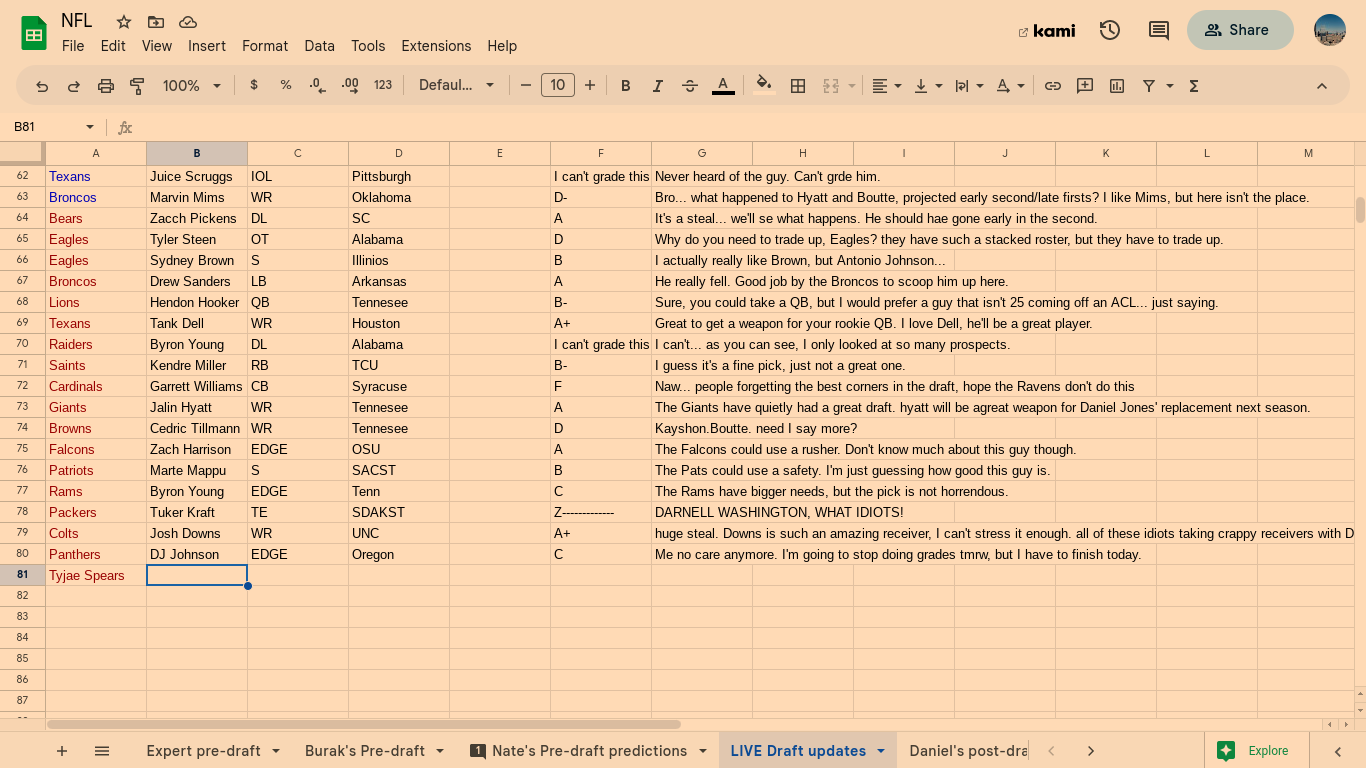
Task: Open the font family dropdown
Action: pyautogui.click(x=457, y=86)
